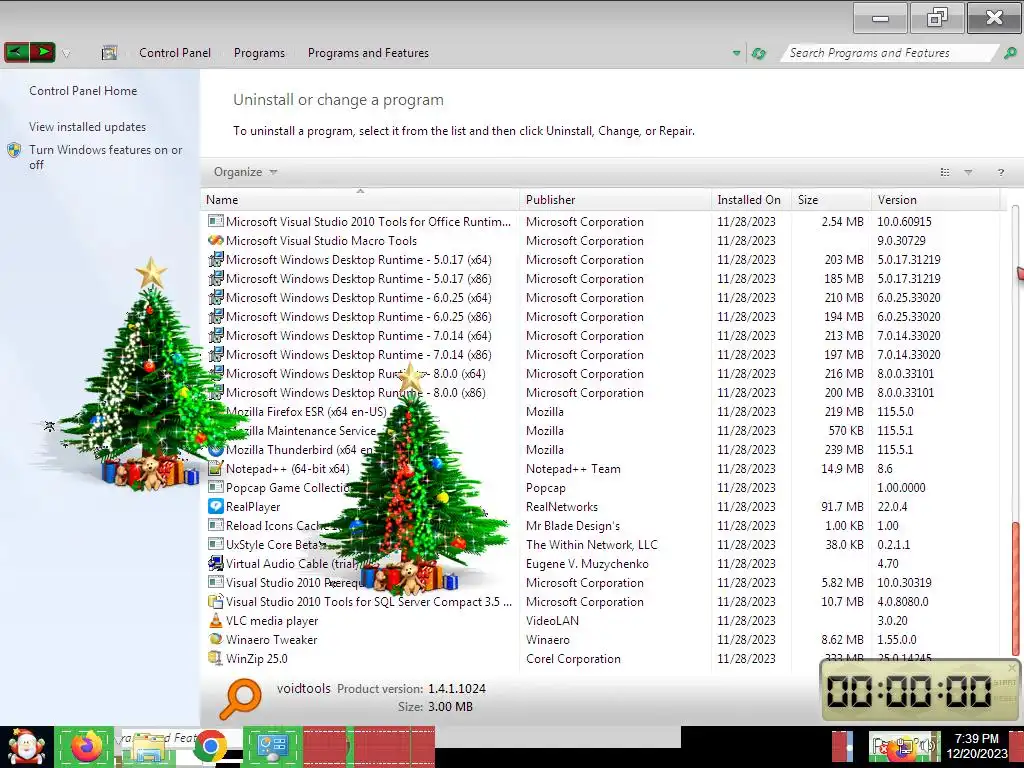
Task: Close the timer widget
Action: point(1012,667)
